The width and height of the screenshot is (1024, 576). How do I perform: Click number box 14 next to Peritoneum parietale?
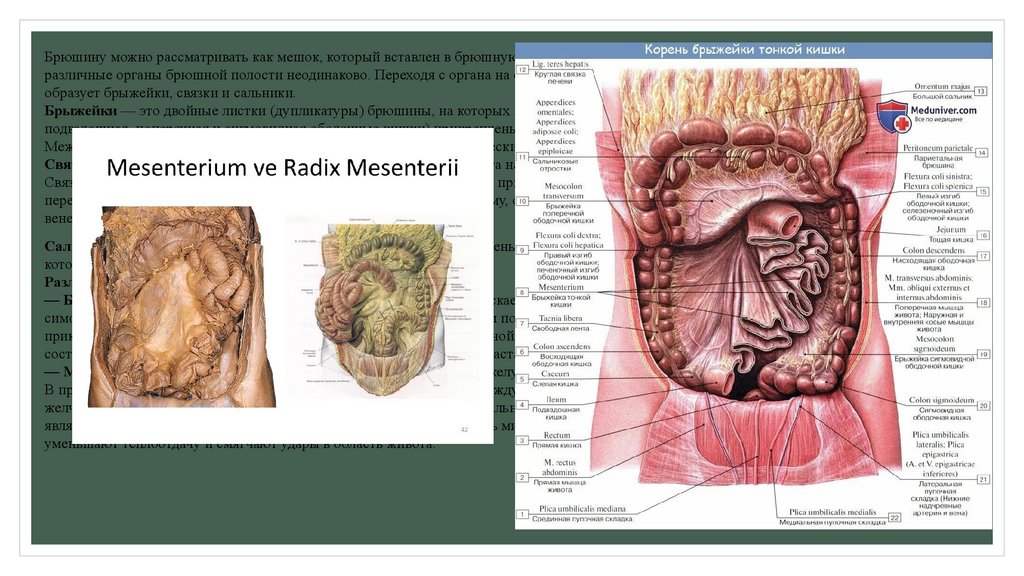click(x=983, y=153)
